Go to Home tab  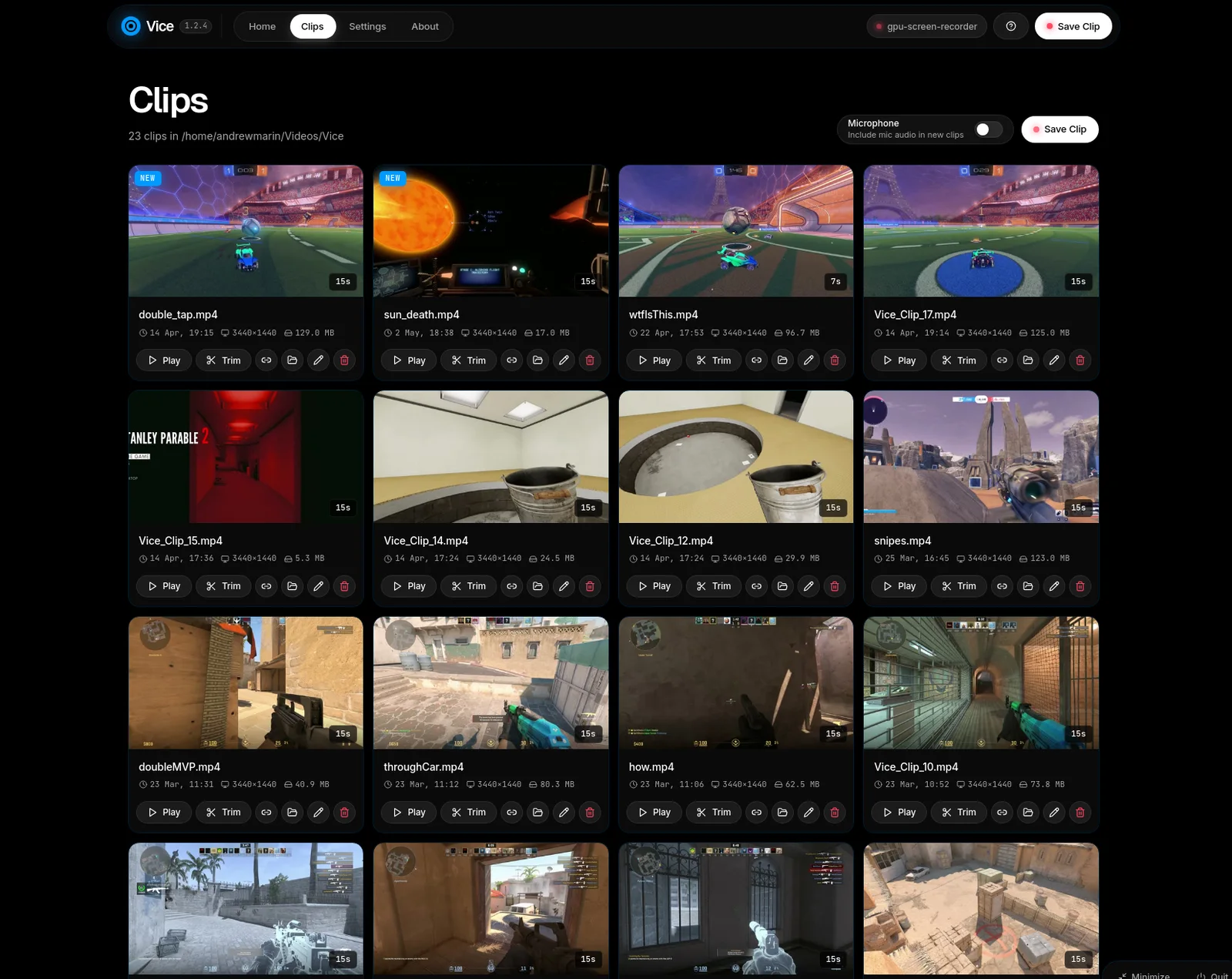point(262,26)
